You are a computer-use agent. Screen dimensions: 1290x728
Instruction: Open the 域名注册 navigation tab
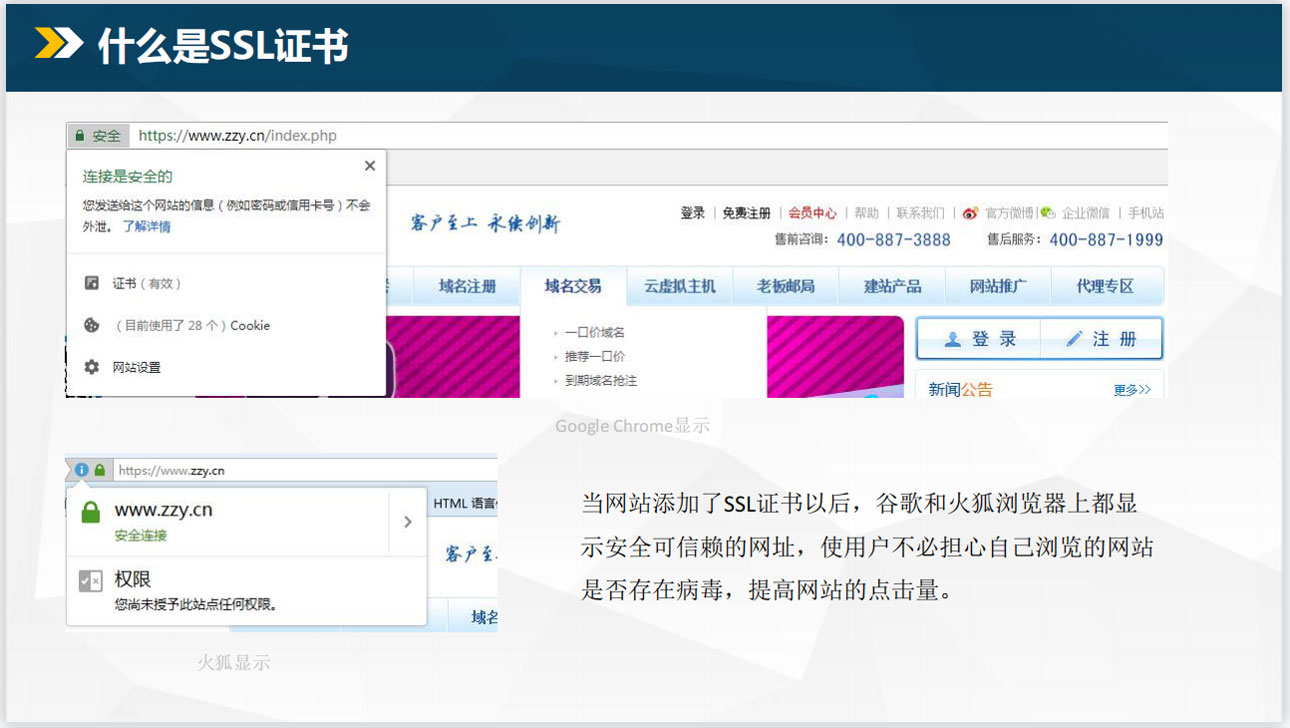[x=467, y=286]
